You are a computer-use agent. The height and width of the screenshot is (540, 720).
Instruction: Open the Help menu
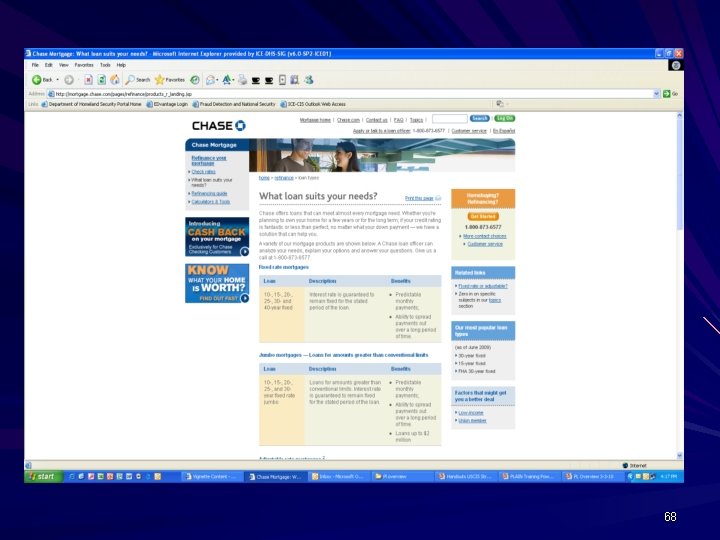tap(121, 65)
